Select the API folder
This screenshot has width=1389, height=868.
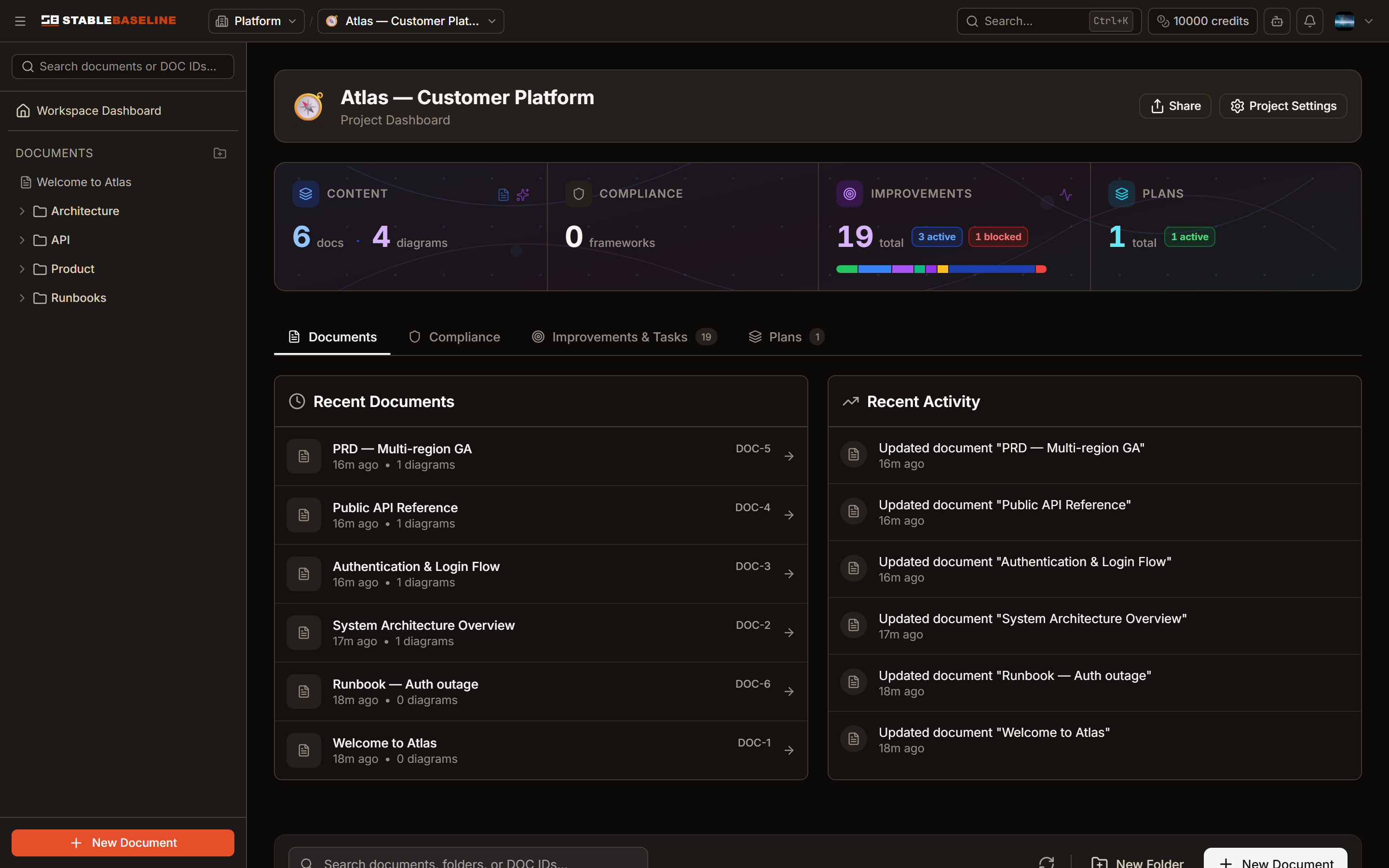tap(60, 240)
